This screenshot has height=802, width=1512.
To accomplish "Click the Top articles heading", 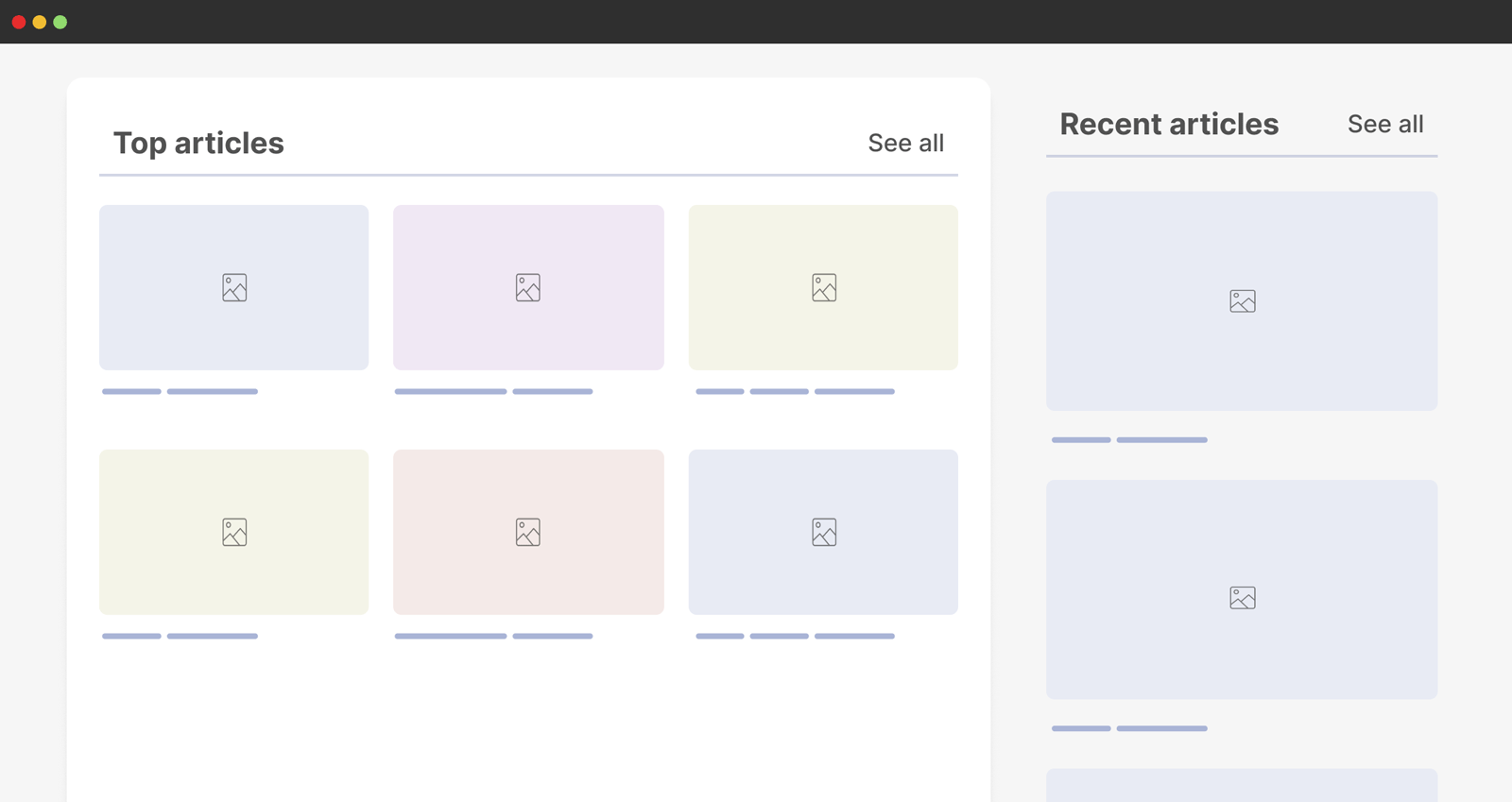I will [198, 143].
